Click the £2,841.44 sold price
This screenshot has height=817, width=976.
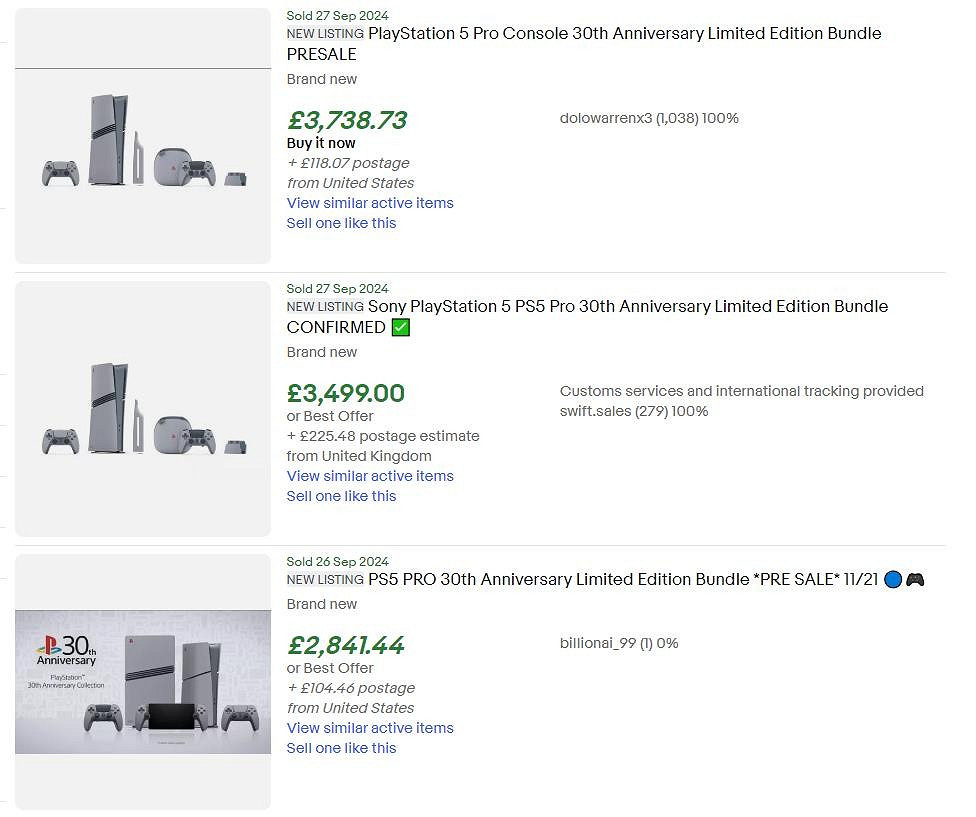[346, 646]
